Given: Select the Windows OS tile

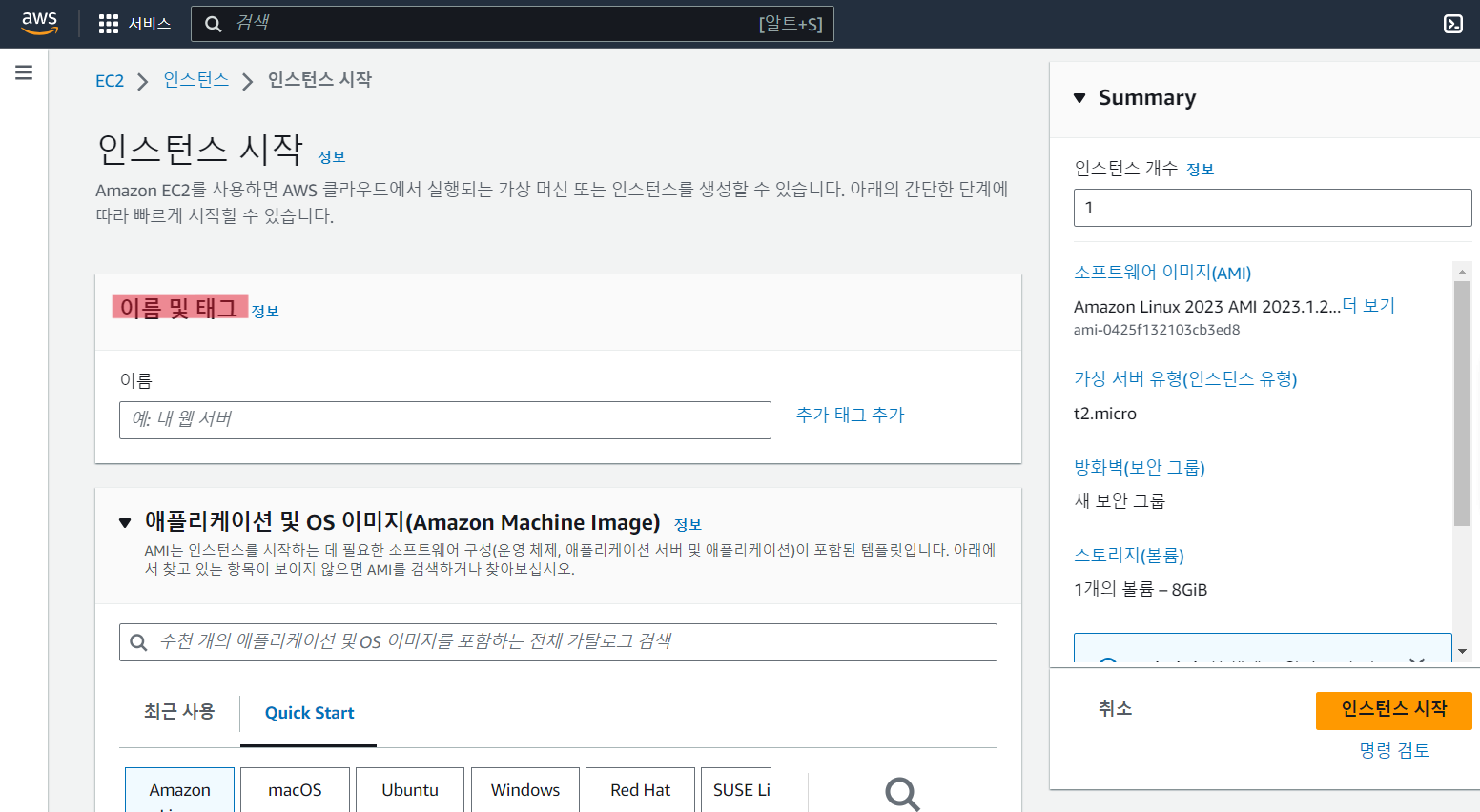Looking at the screenshot, I should point(525,790).
